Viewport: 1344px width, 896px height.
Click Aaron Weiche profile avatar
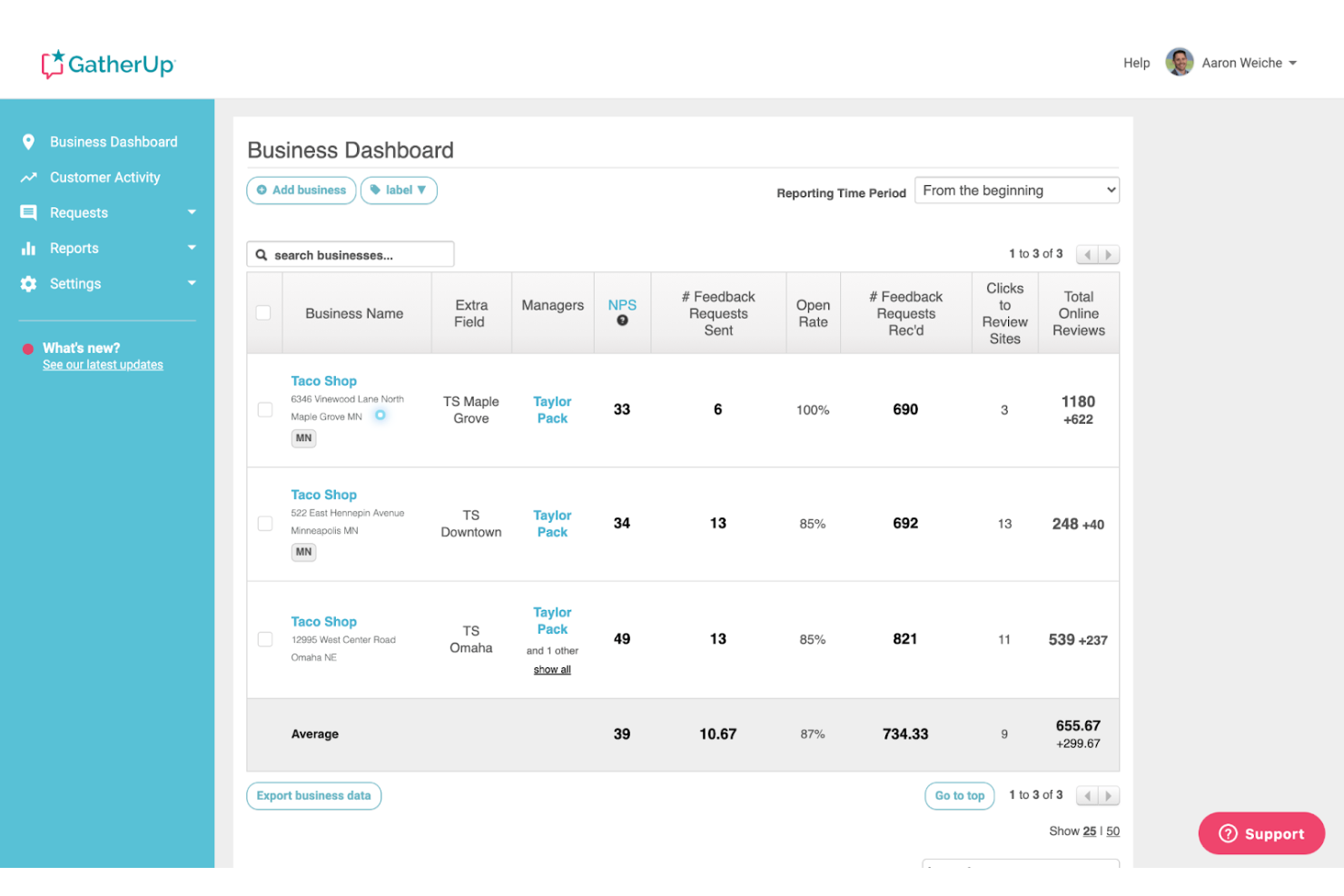pos(1179,63)
